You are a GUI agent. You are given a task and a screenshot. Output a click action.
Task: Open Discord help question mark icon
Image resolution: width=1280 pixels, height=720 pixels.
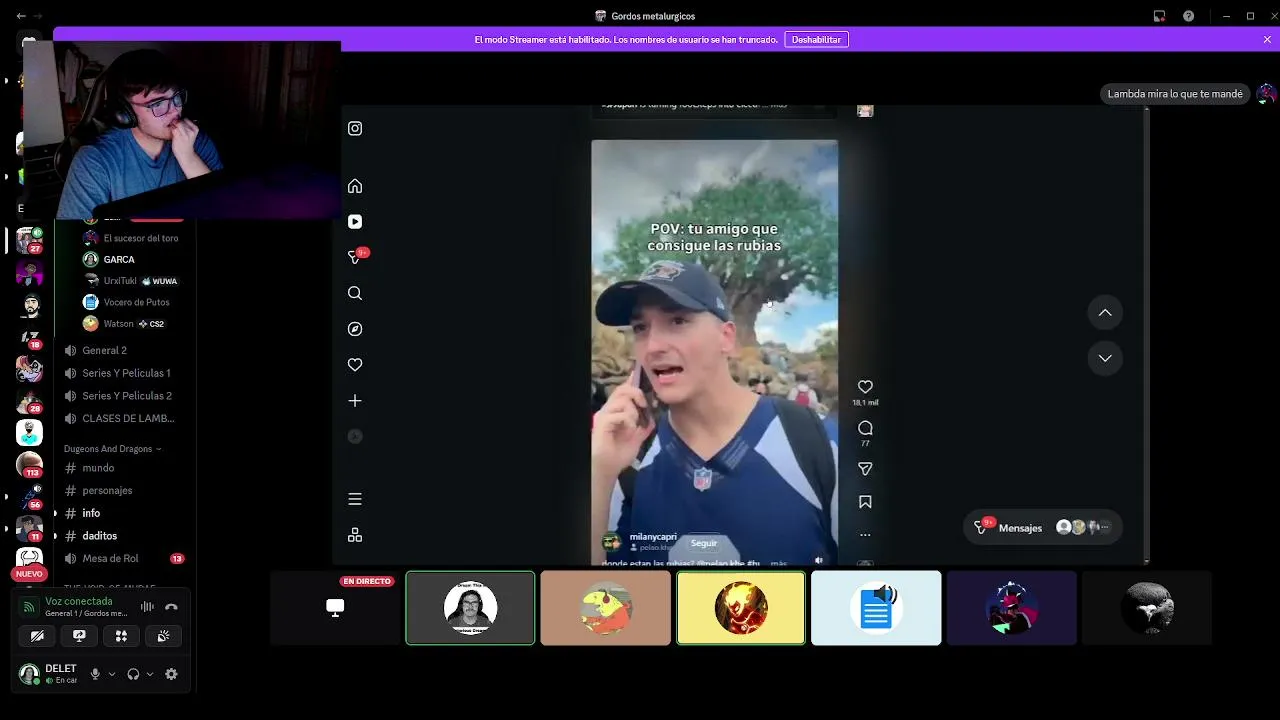tap(1188, 16)
